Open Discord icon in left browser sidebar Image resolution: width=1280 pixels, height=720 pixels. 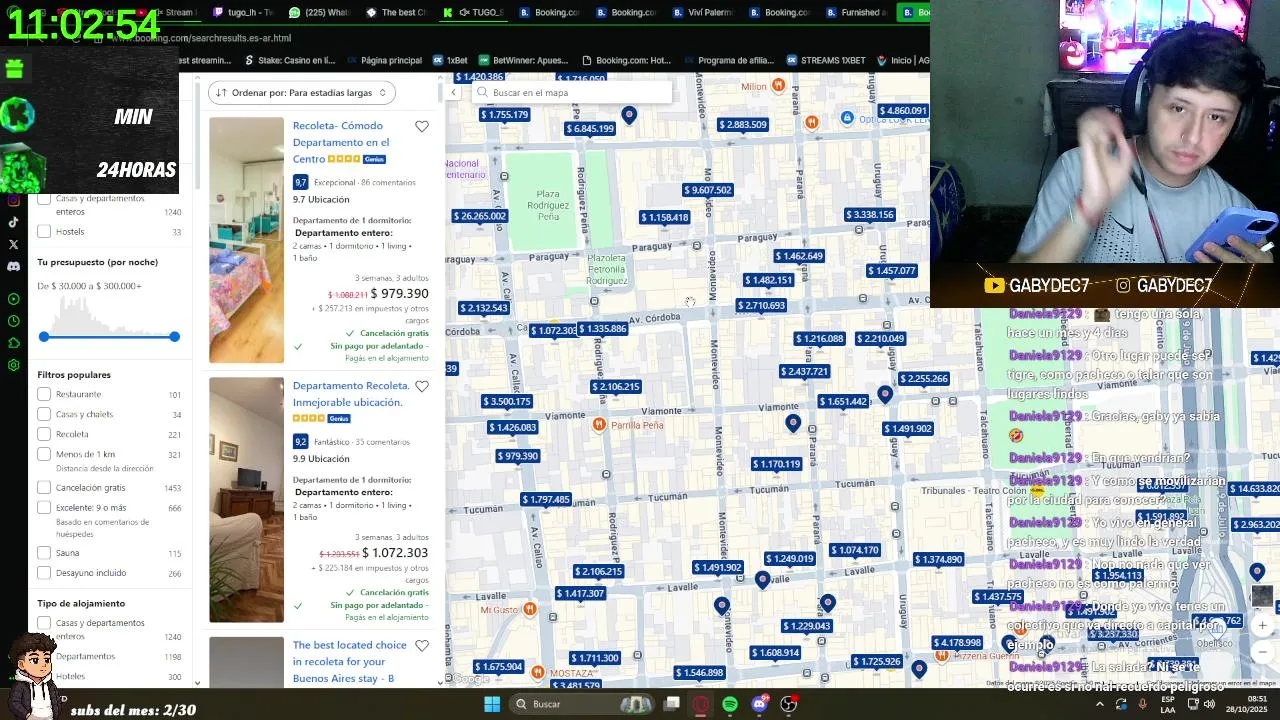click(13, 267)
